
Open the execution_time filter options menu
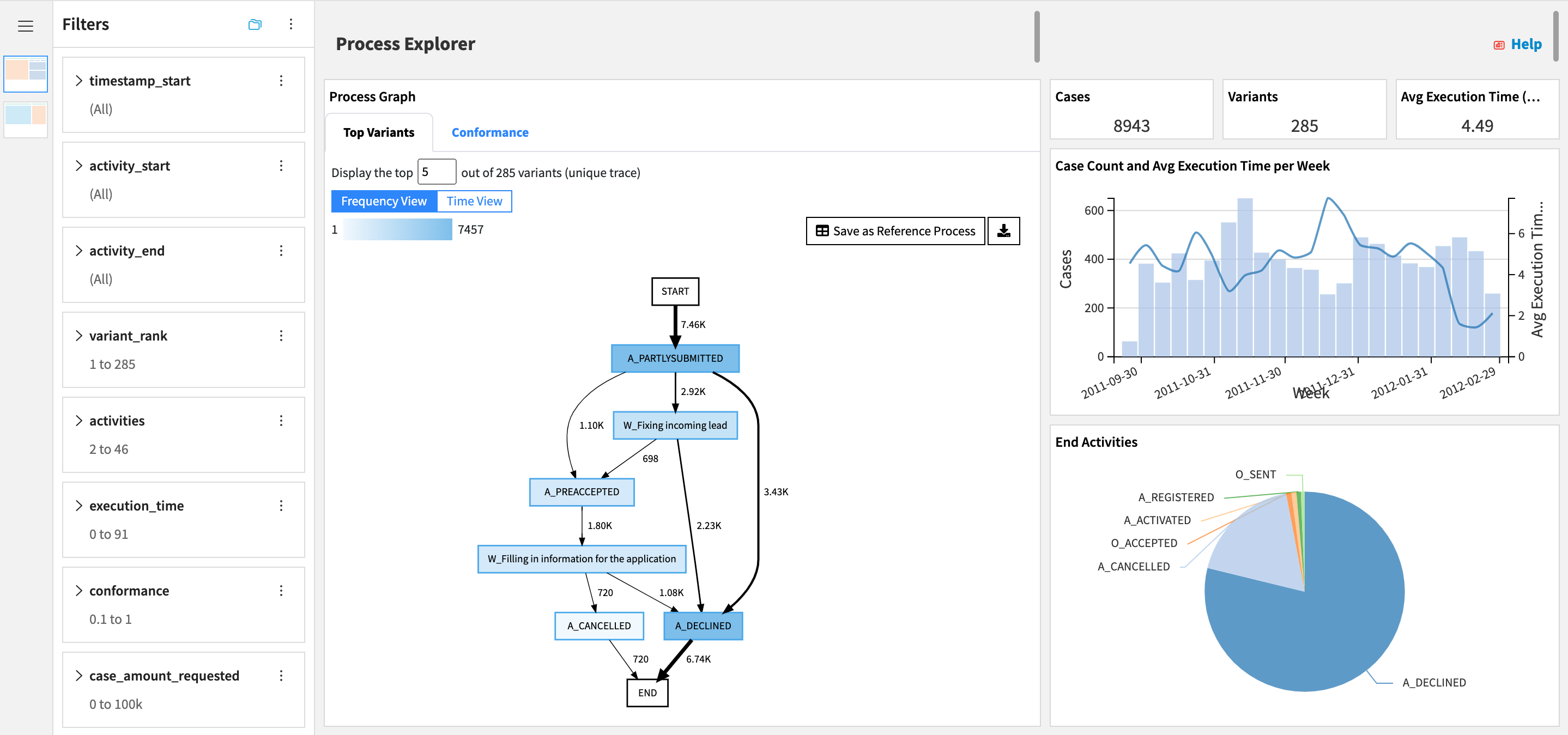[281, 506]
